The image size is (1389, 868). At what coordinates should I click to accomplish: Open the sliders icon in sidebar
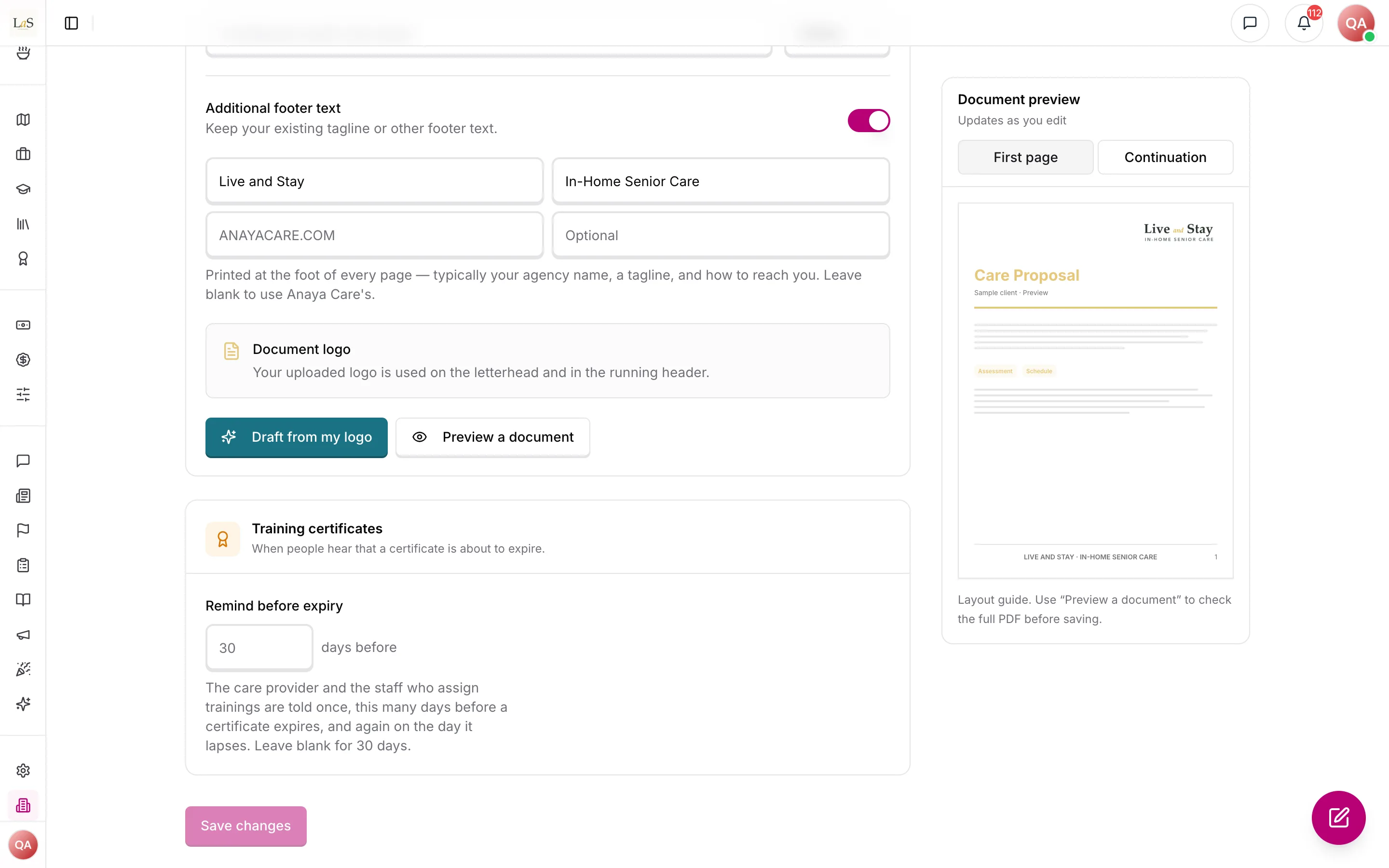23,394
